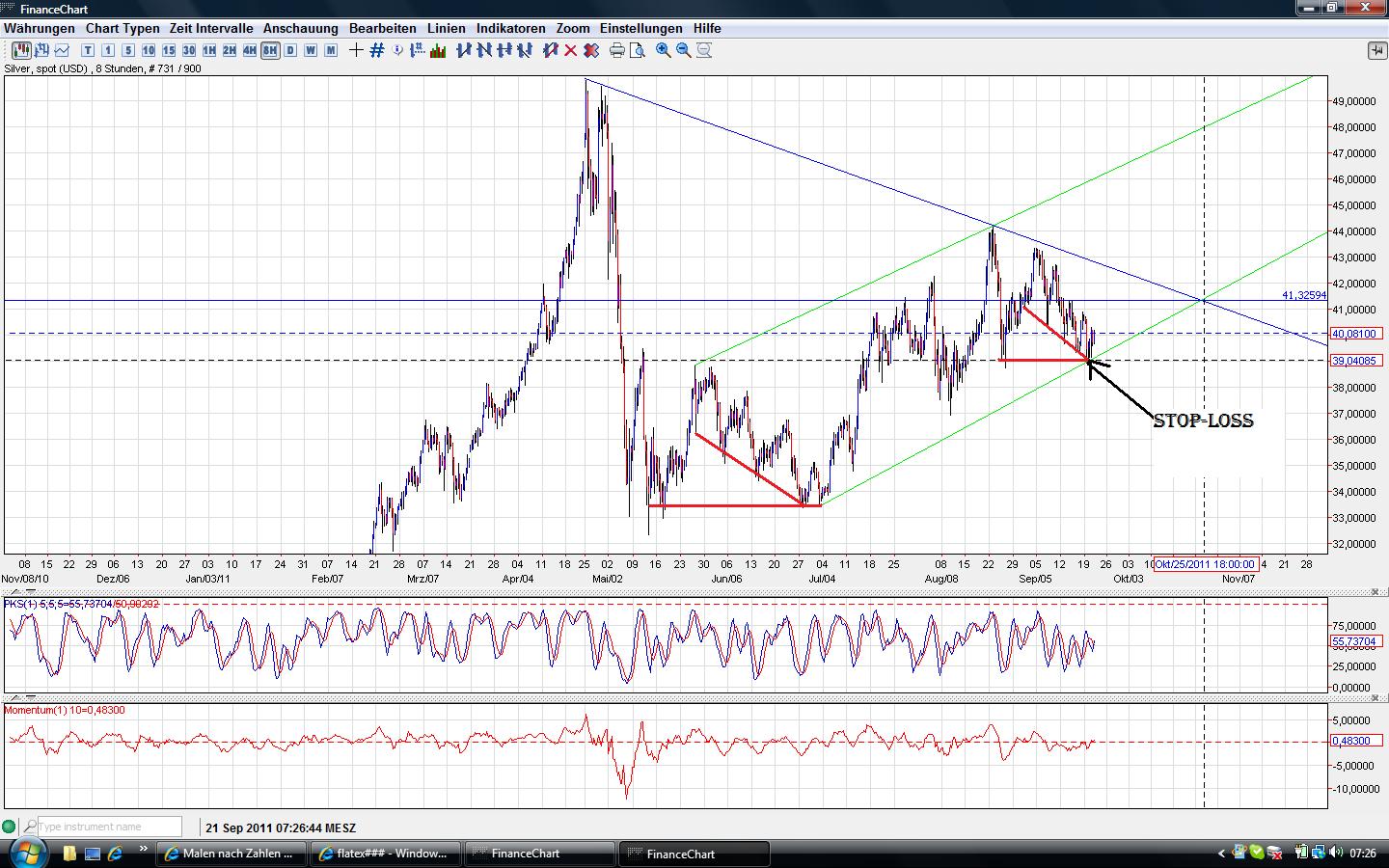The image size is (1389, 868).
Task: Select the second descending line drawing tool
Action: point(484,50)
